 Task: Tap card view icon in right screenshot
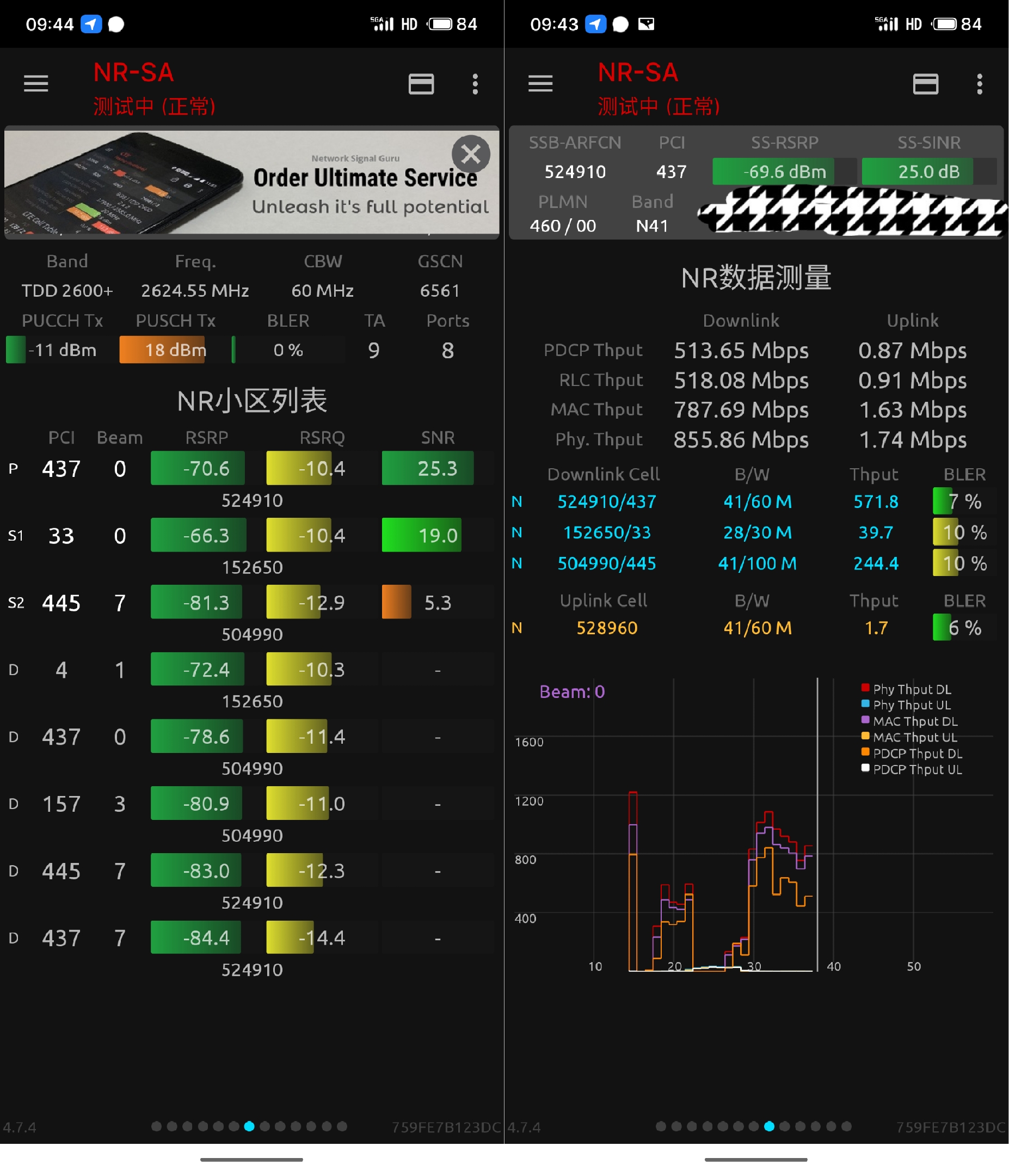pos(926,84)
